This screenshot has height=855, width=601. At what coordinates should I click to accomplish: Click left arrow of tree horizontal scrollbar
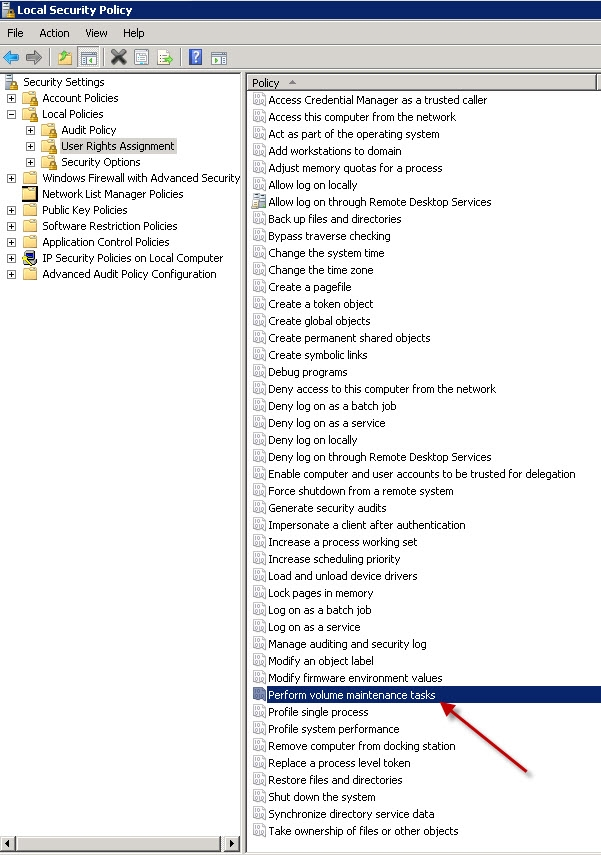(8, 844)
